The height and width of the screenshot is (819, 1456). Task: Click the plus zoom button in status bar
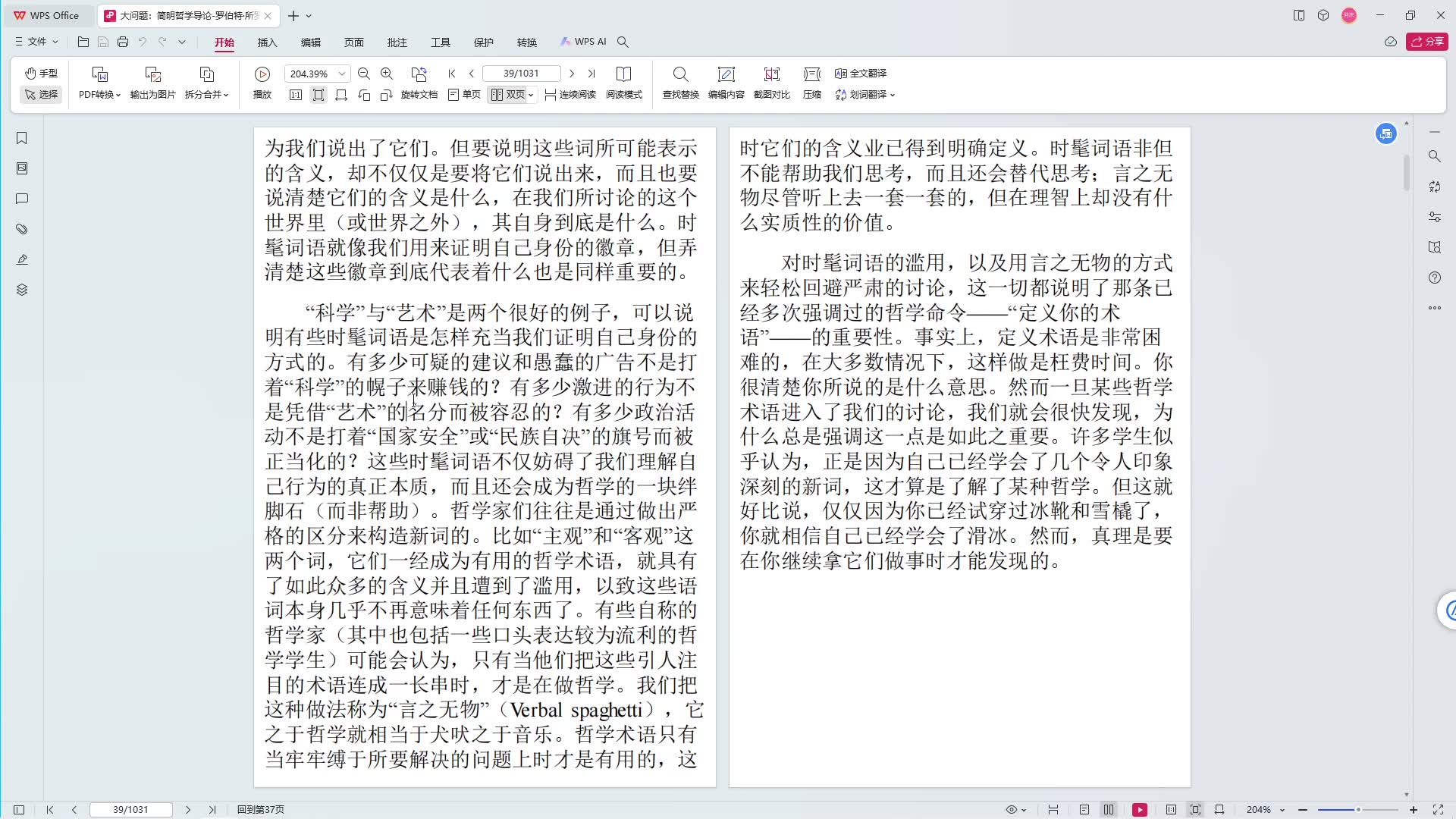[x=1414, y=810]
